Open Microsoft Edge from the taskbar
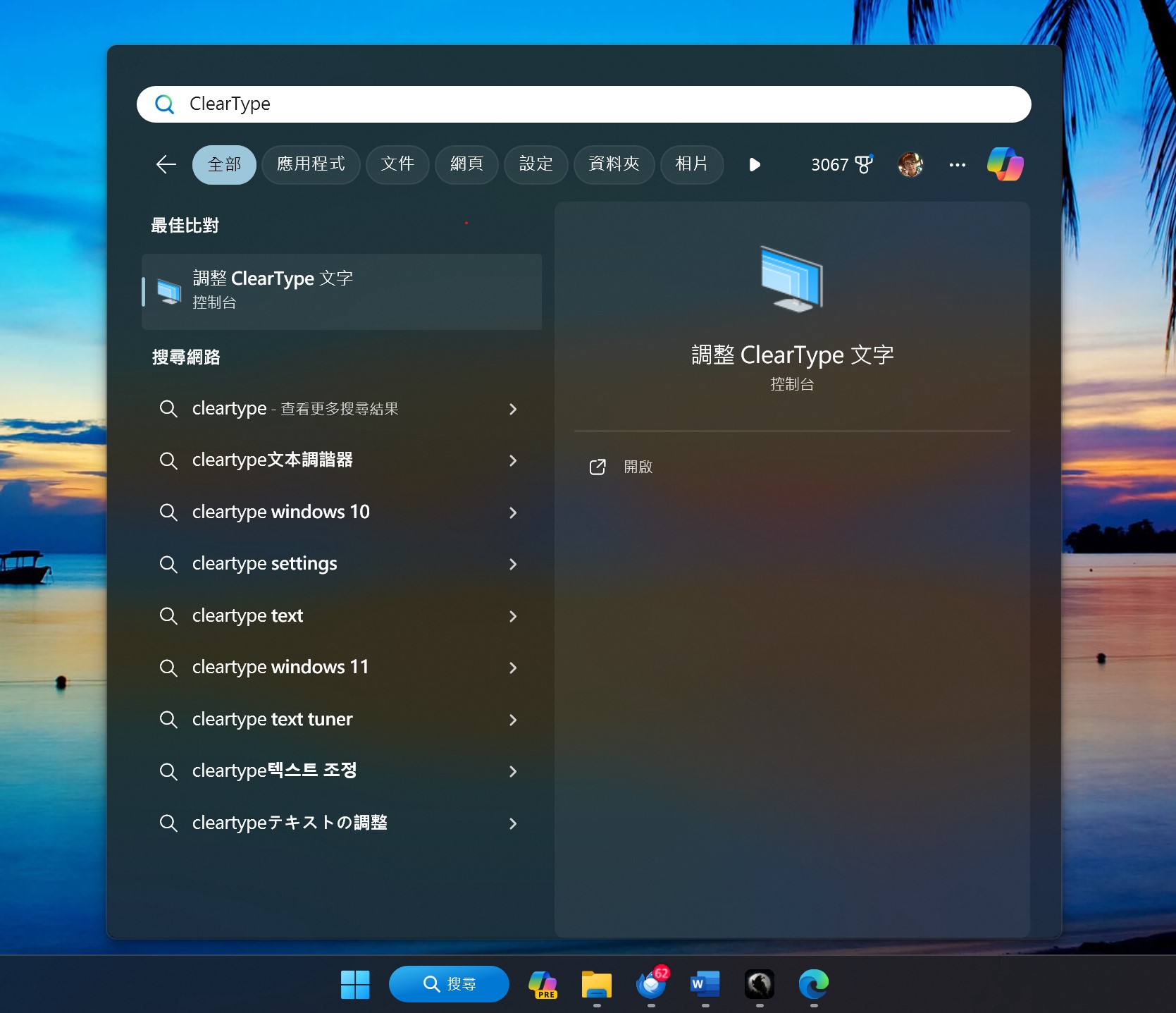Image resolution: width=1176 pixels, height=1013 pixels. (x=813, y=984)
